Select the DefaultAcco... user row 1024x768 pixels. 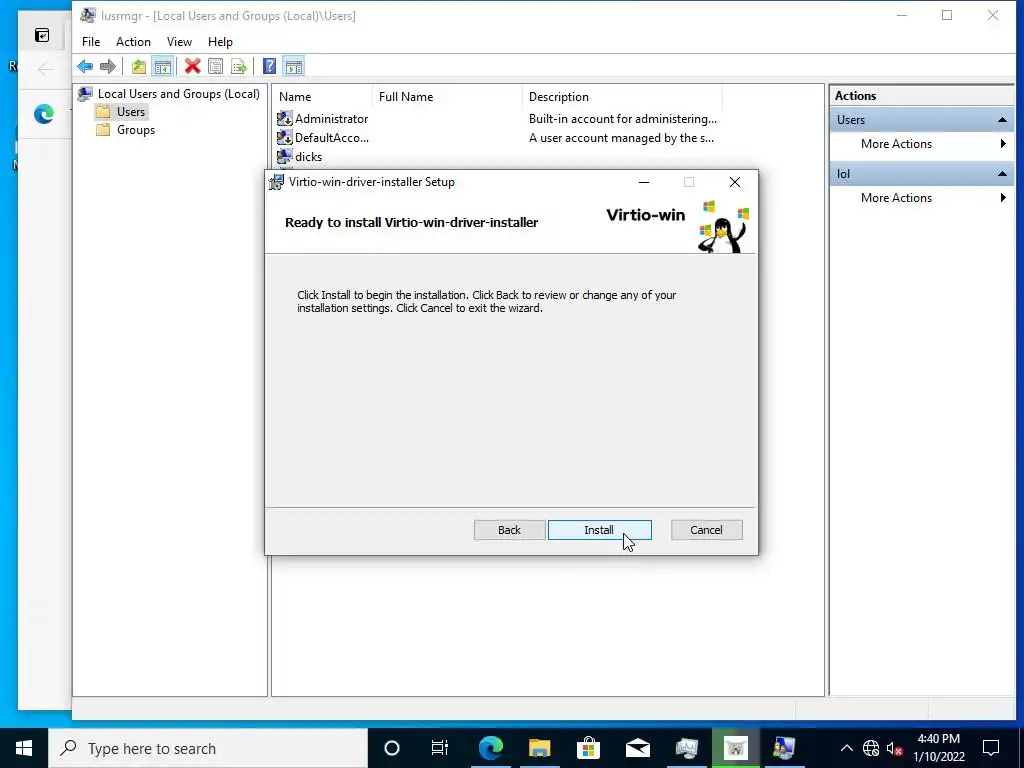pos(496,137)
